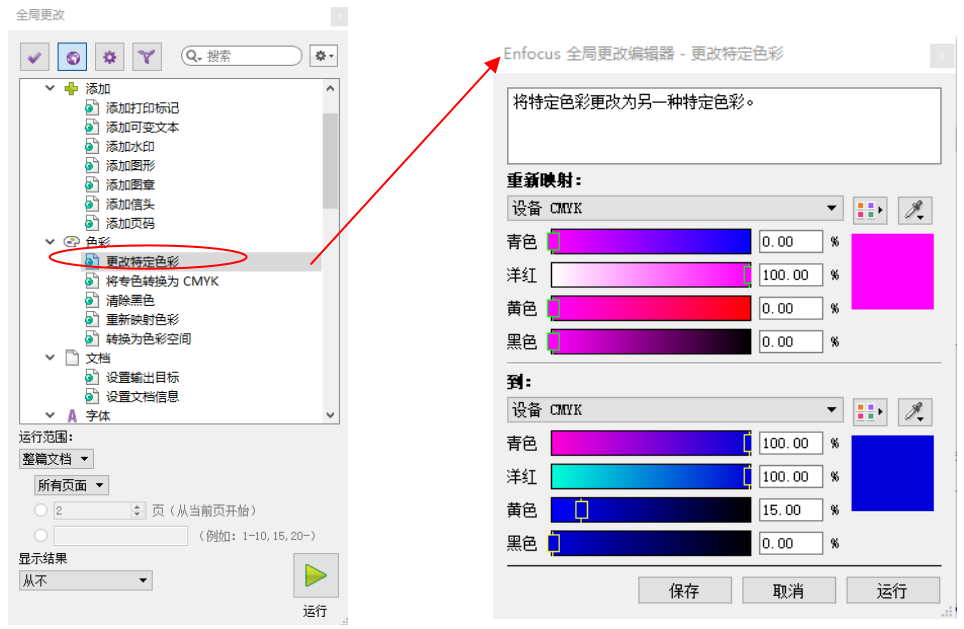Select the page-count radio button
The width and height of the screenshot is (964, 629).
[x=41, y=511]
